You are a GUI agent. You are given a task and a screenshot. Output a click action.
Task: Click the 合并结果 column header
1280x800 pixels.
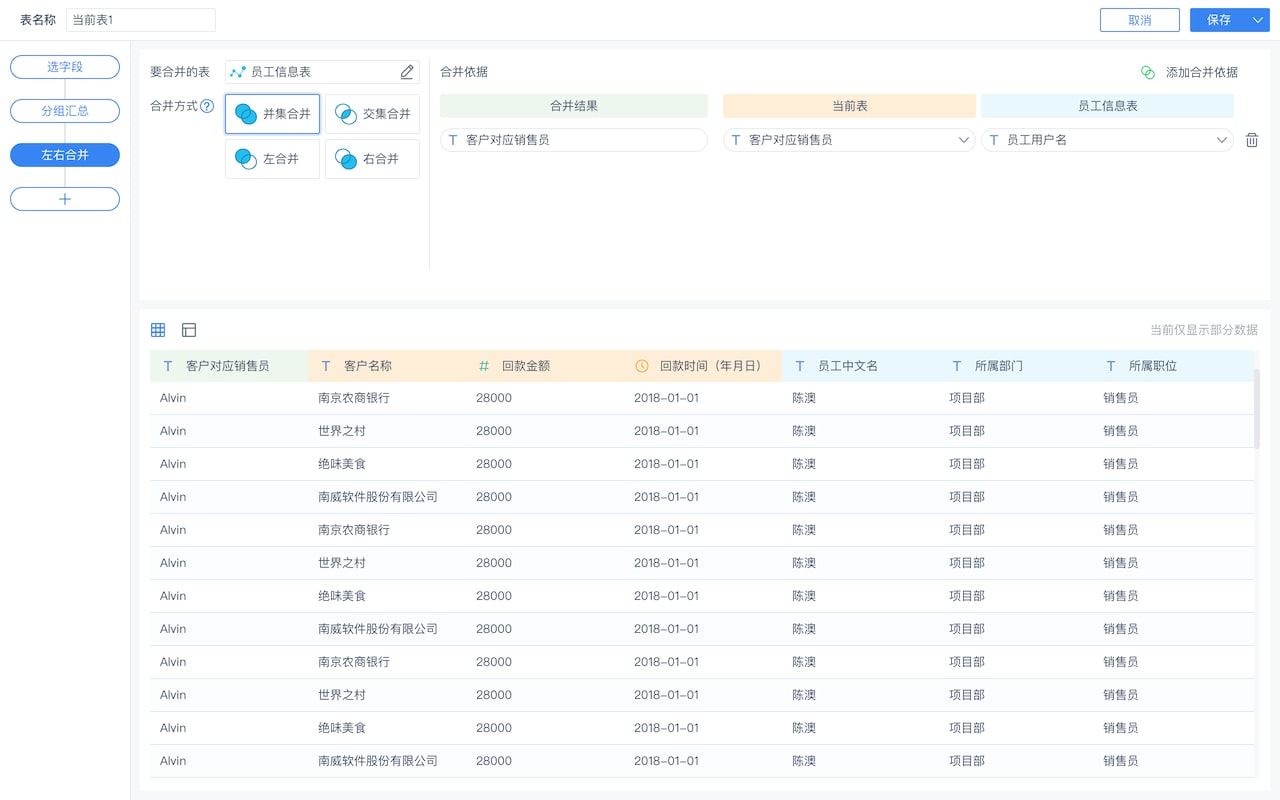574,106
